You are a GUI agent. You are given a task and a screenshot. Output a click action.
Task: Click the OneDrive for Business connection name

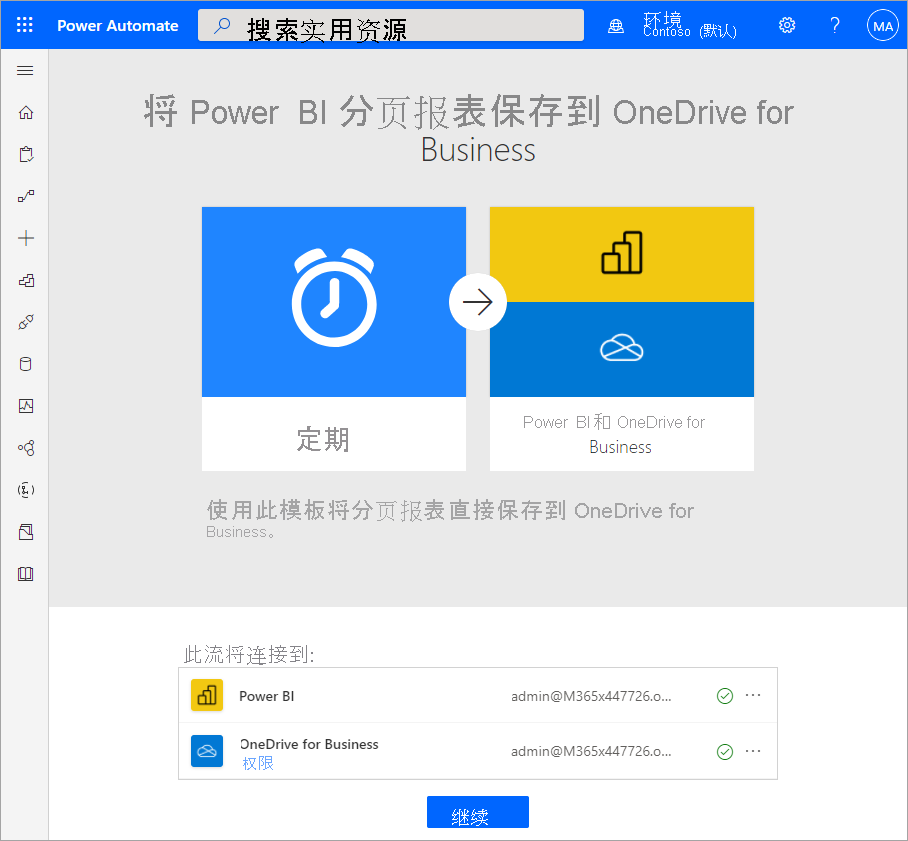click(x=309, y=744)
